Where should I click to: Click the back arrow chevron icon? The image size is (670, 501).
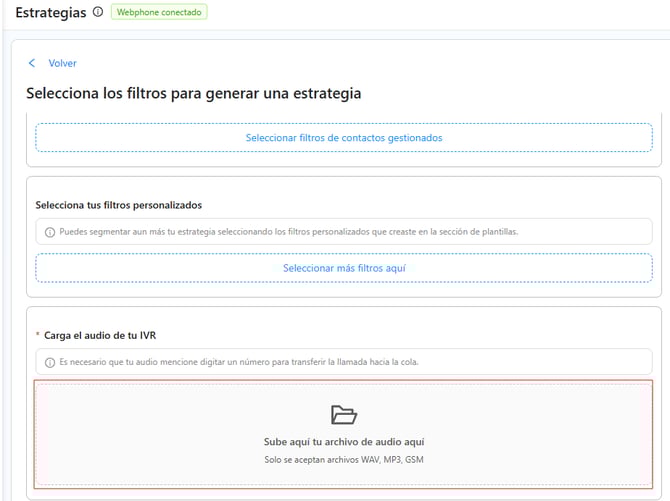[32, 63]
